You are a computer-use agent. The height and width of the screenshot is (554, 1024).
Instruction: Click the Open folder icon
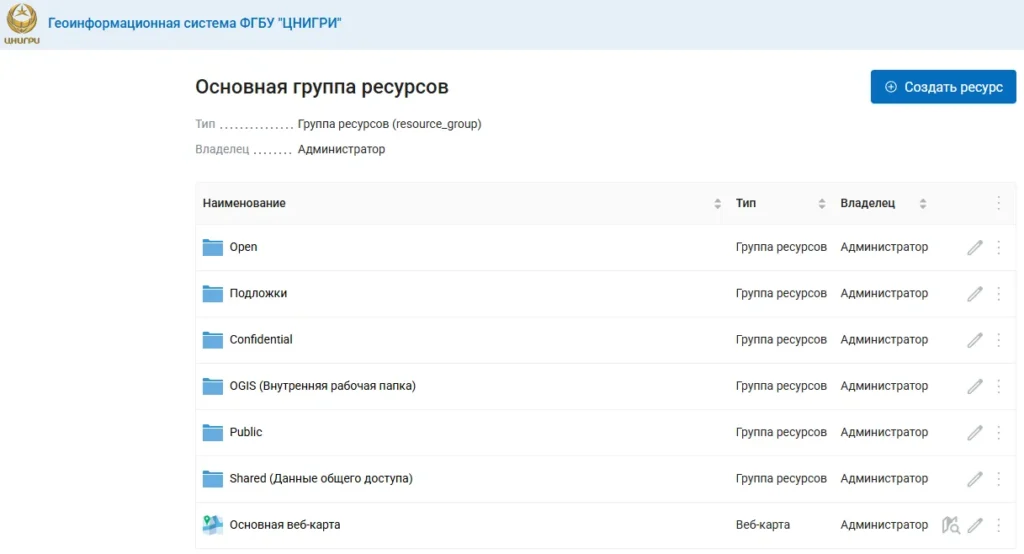click(x=212, y=247)
